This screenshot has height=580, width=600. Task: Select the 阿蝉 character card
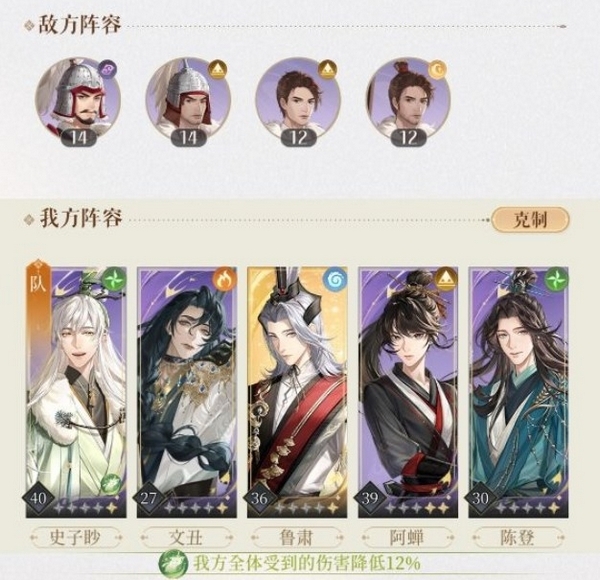coord(408,392)
